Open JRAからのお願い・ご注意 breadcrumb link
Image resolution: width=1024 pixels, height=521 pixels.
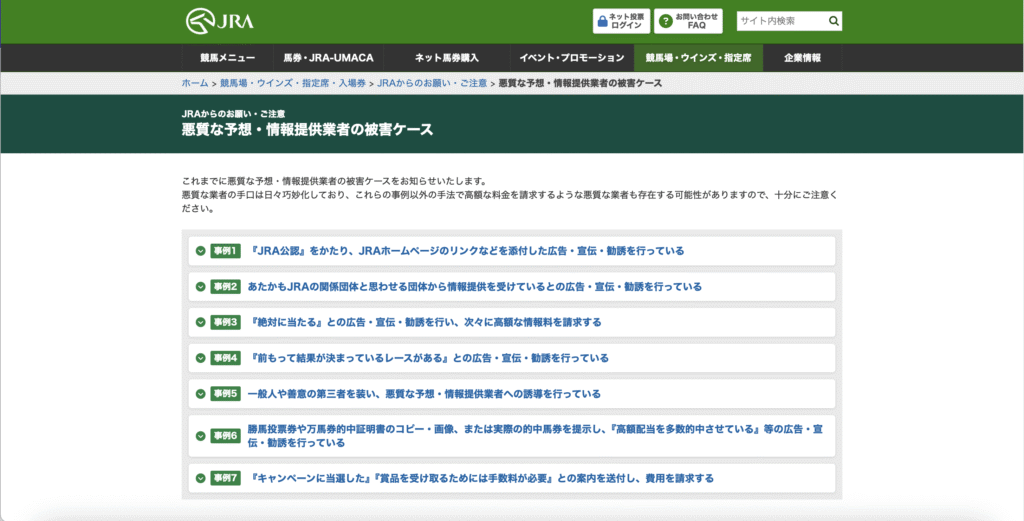click(x=432, y=83)
